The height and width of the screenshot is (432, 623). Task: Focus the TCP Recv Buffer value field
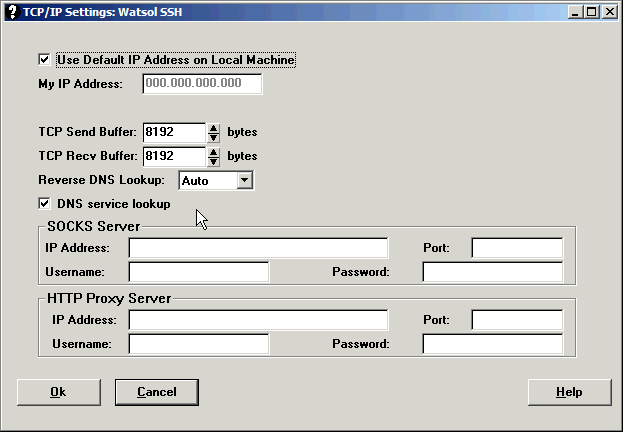click(173, 156)
